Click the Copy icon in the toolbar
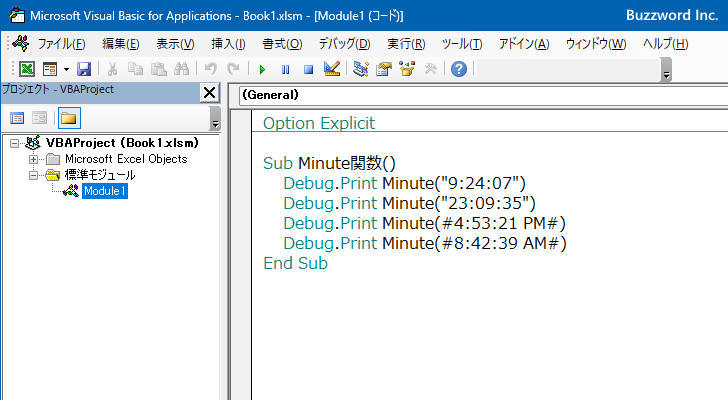Screen dimensions: 728x400 pyautogui.click(x=135, y=69)
